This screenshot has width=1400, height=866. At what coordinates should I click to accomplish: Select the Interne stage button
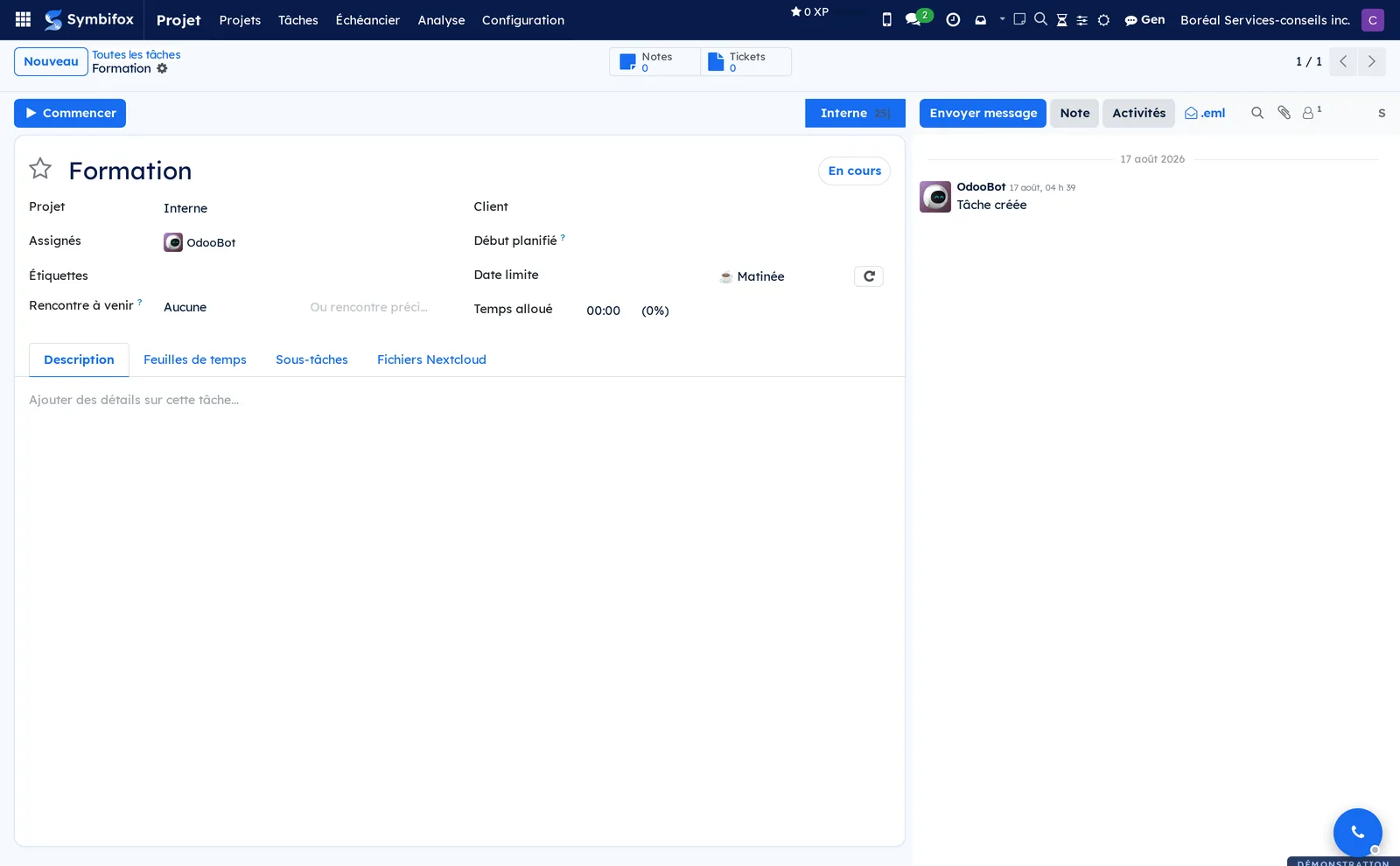point(855,113)
